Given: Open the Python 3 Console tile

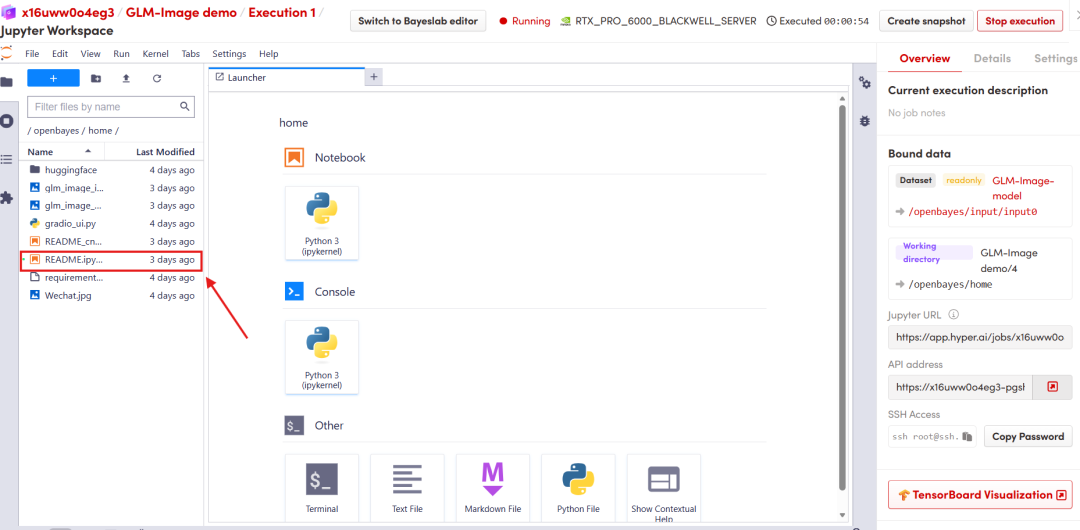Looking at the screenshot, I should [x=322, y=357].
